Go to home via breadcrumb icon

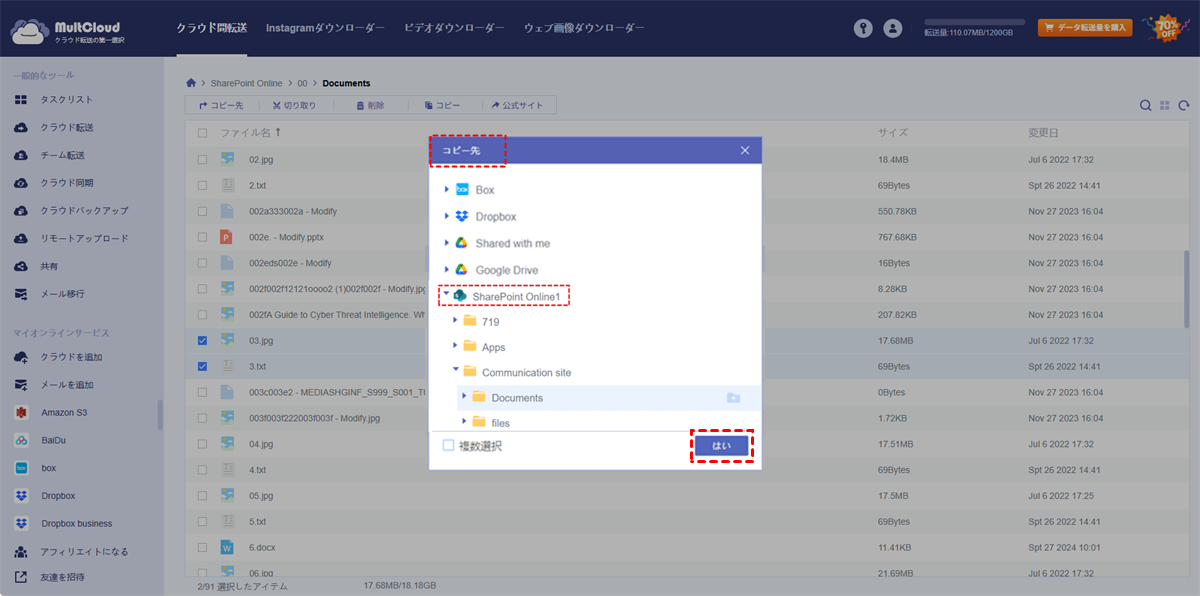pyautogui.click(x=191, y=83)
